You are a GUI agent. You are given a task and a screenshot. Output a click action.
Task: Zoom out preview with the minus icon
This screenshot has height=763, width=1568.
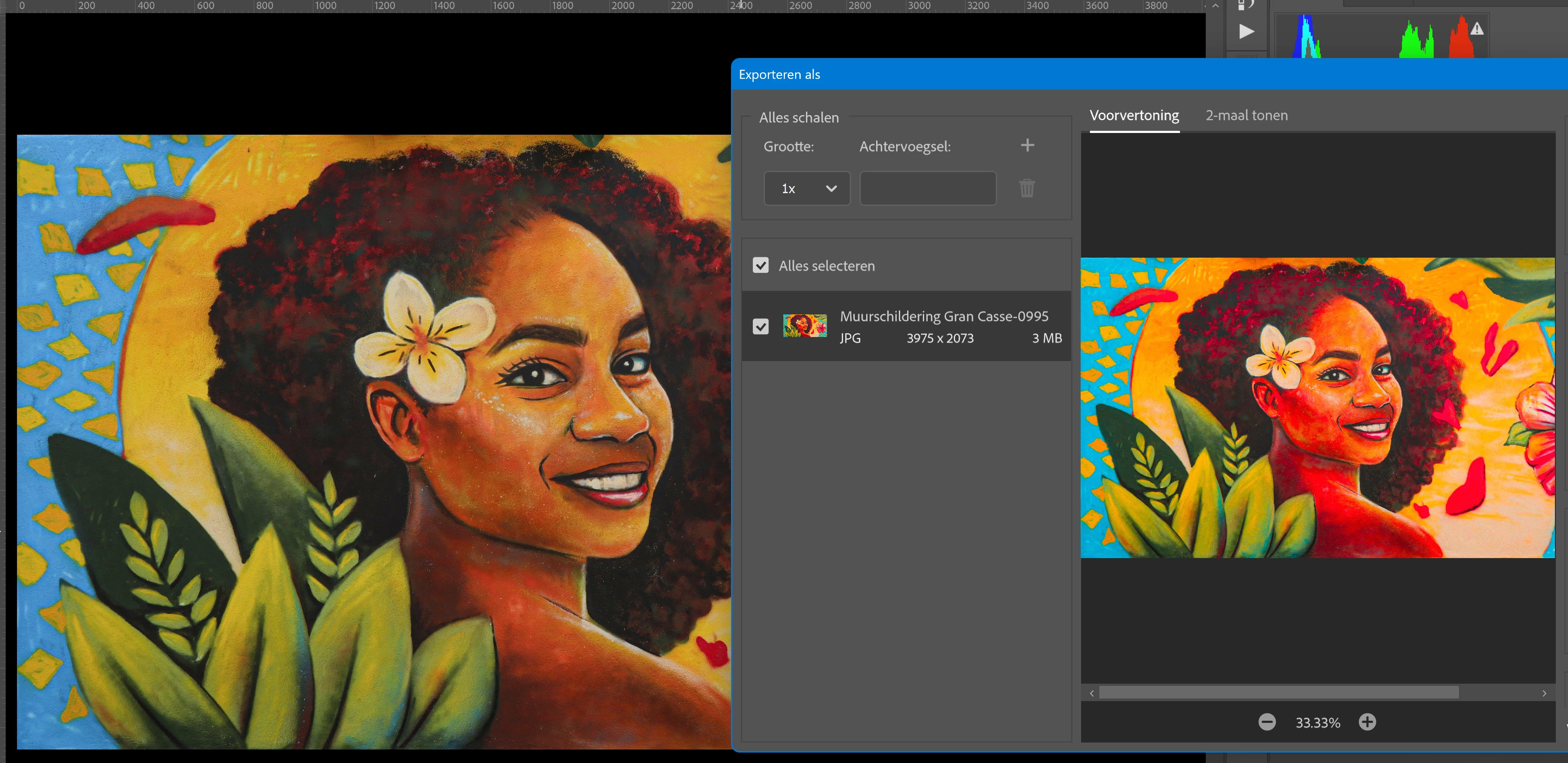[1267, 722]
